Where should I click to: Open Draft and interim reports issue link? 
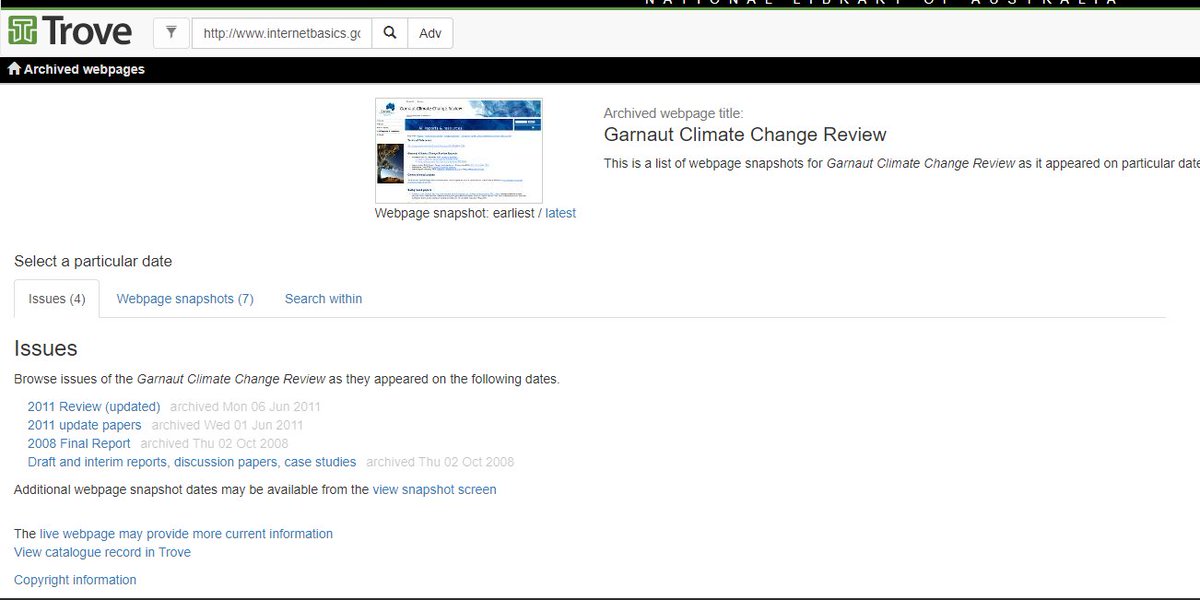192,462
